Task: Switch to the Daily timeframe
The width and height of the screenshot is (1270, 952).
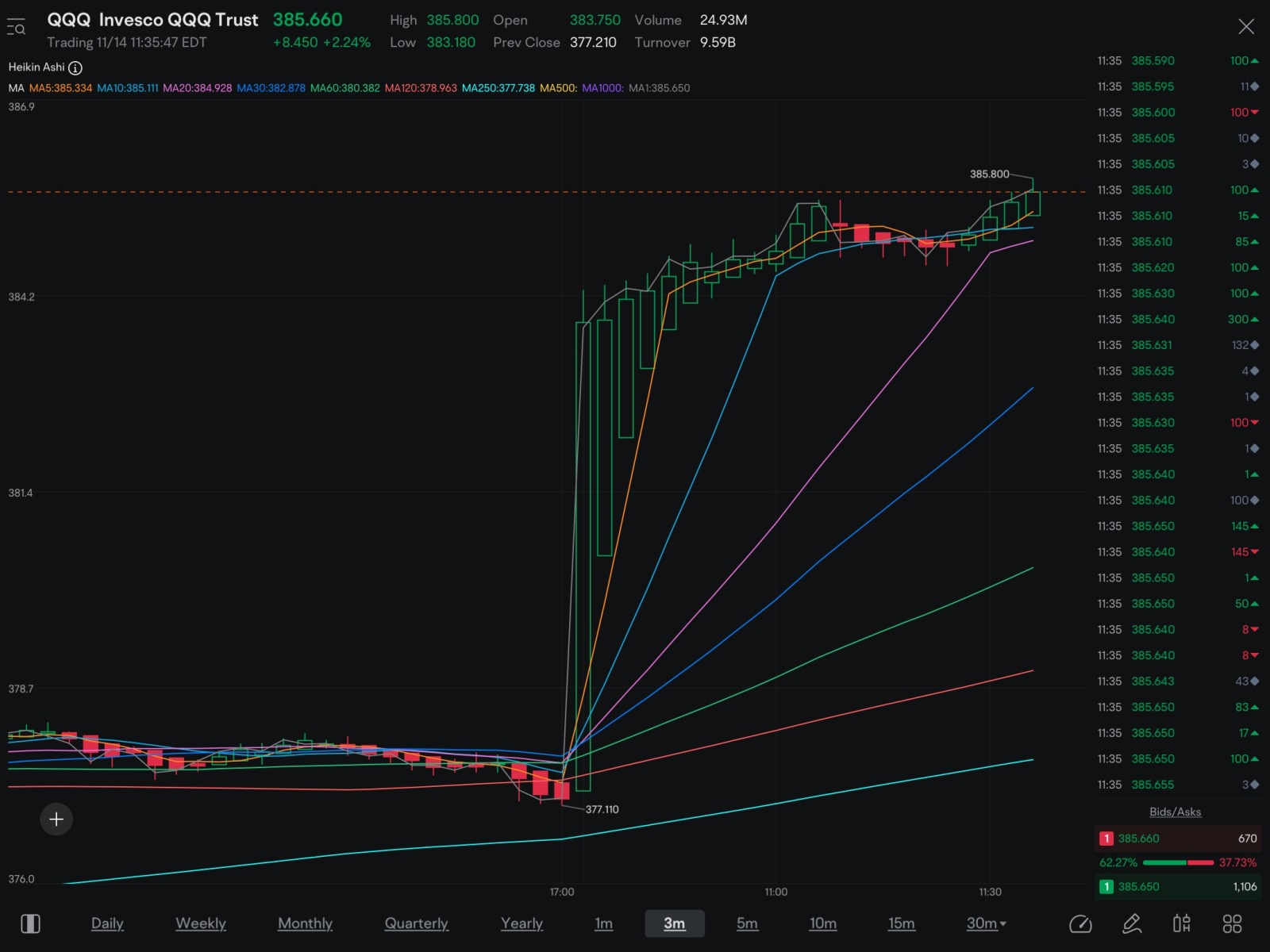Action: click(x=107, y=923)
